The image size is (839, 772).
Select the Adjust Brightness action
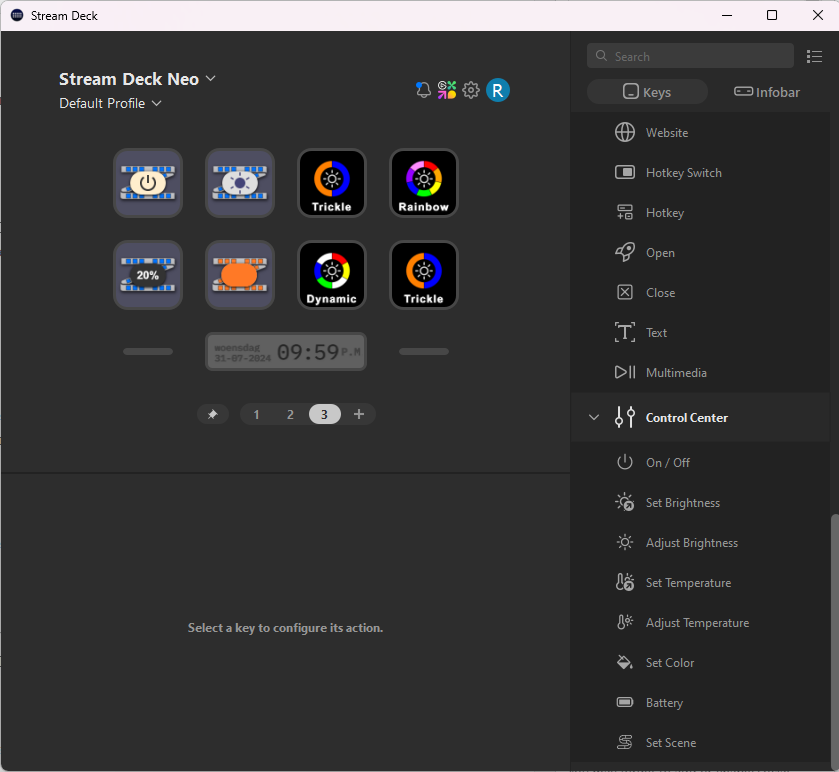700,543
